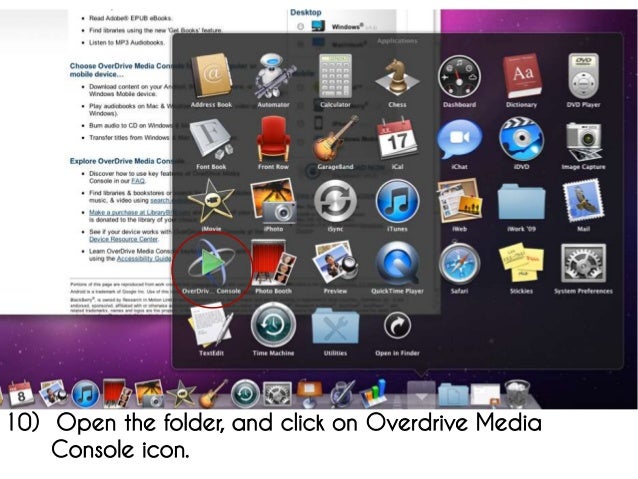Open Numbers chart icon in the Dock

click(x=373, y=393)
